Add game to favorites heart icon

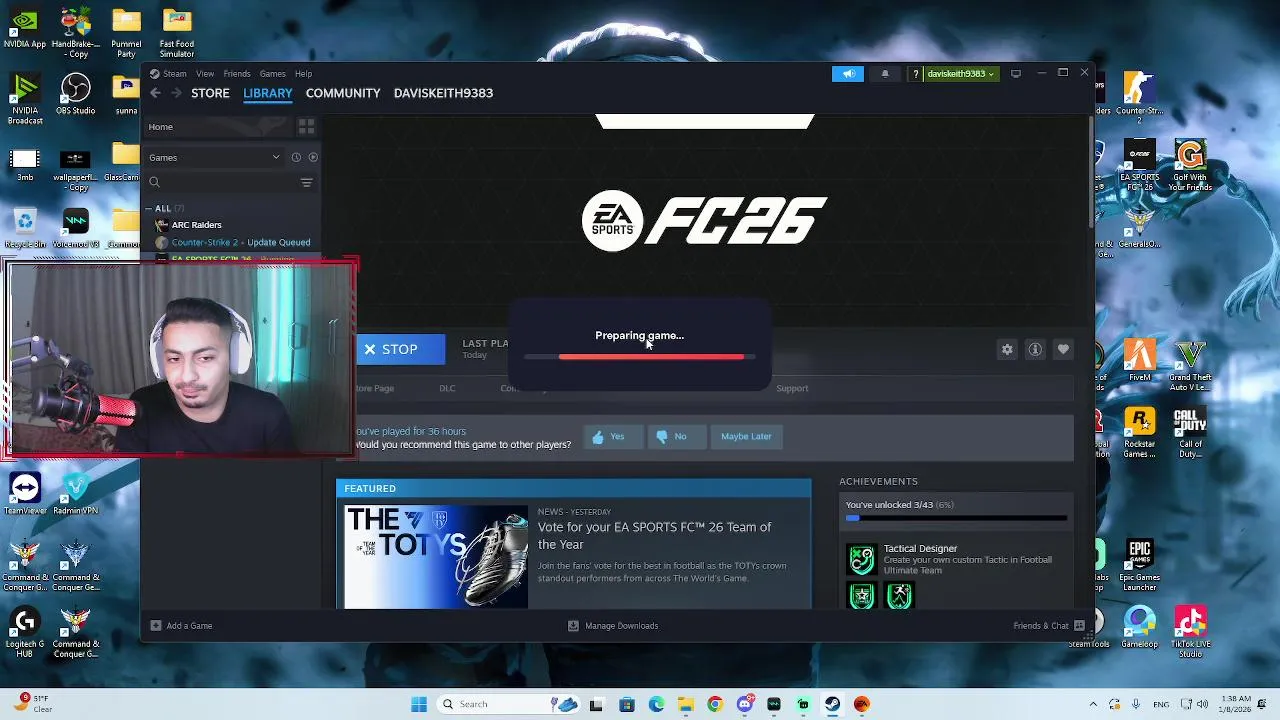(x=1063, y=349)
